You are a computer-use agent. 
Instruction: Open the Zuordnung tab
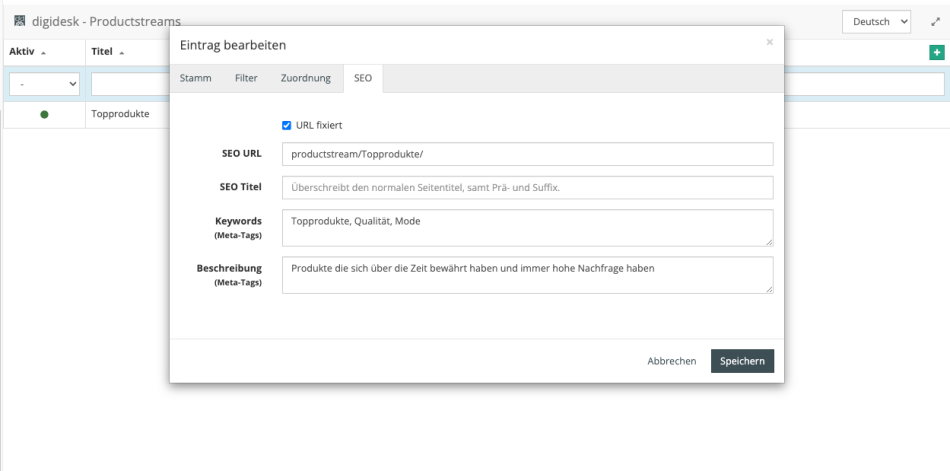point(306,78)
